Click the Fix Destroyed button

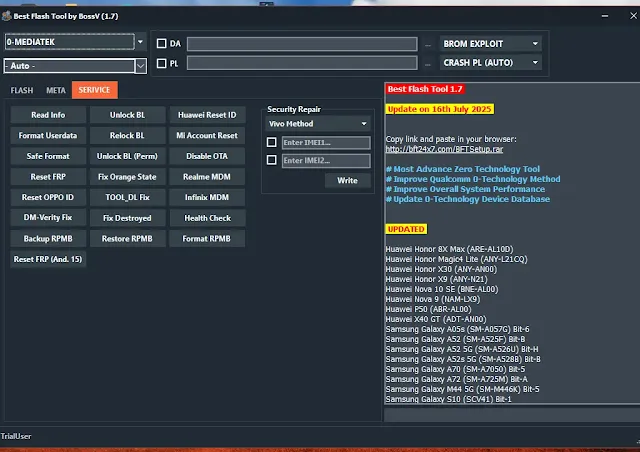click(127, 218)
